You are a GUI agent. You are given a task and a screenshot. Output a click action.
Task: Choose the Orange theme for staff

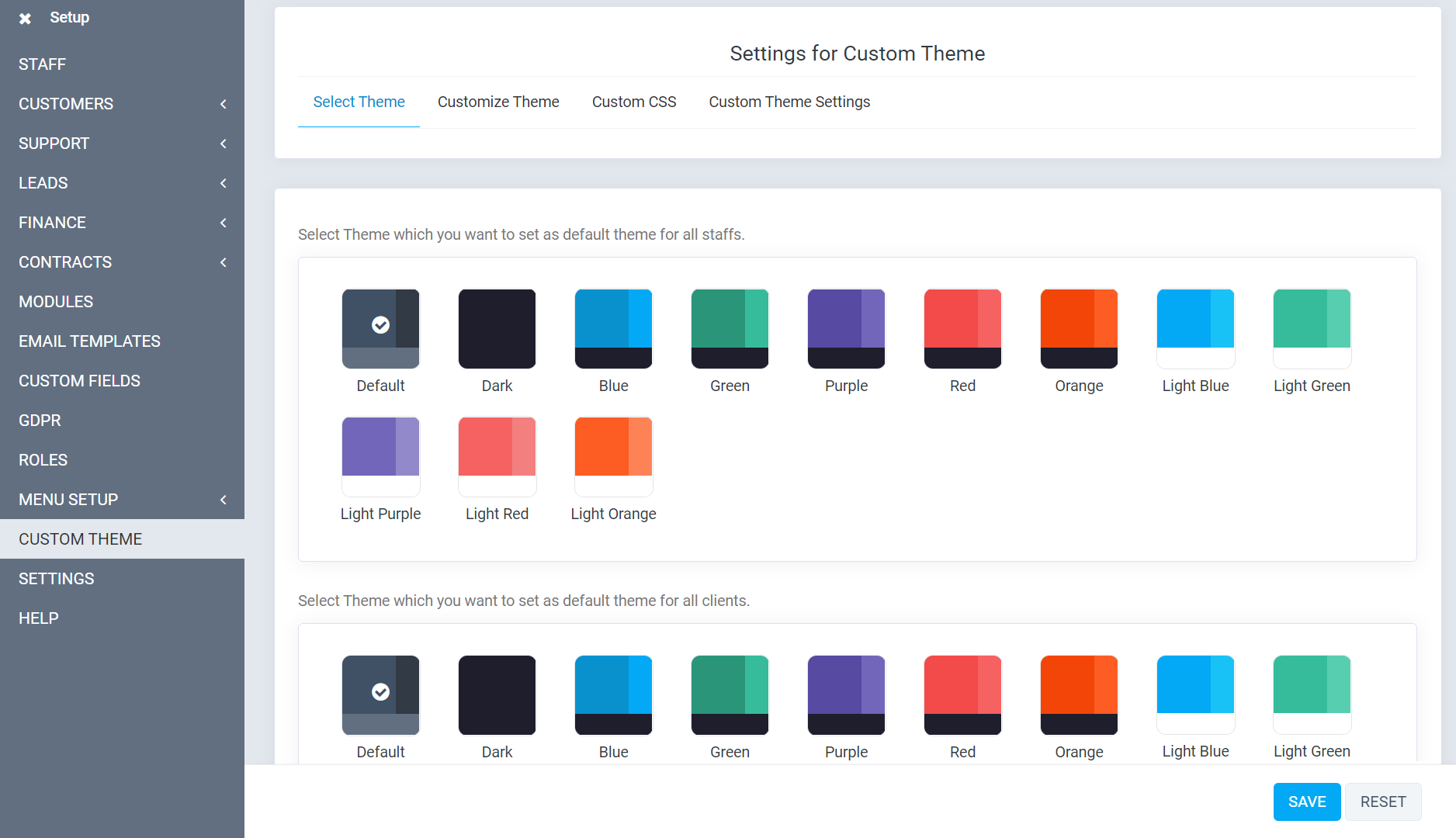[1079, 328]
